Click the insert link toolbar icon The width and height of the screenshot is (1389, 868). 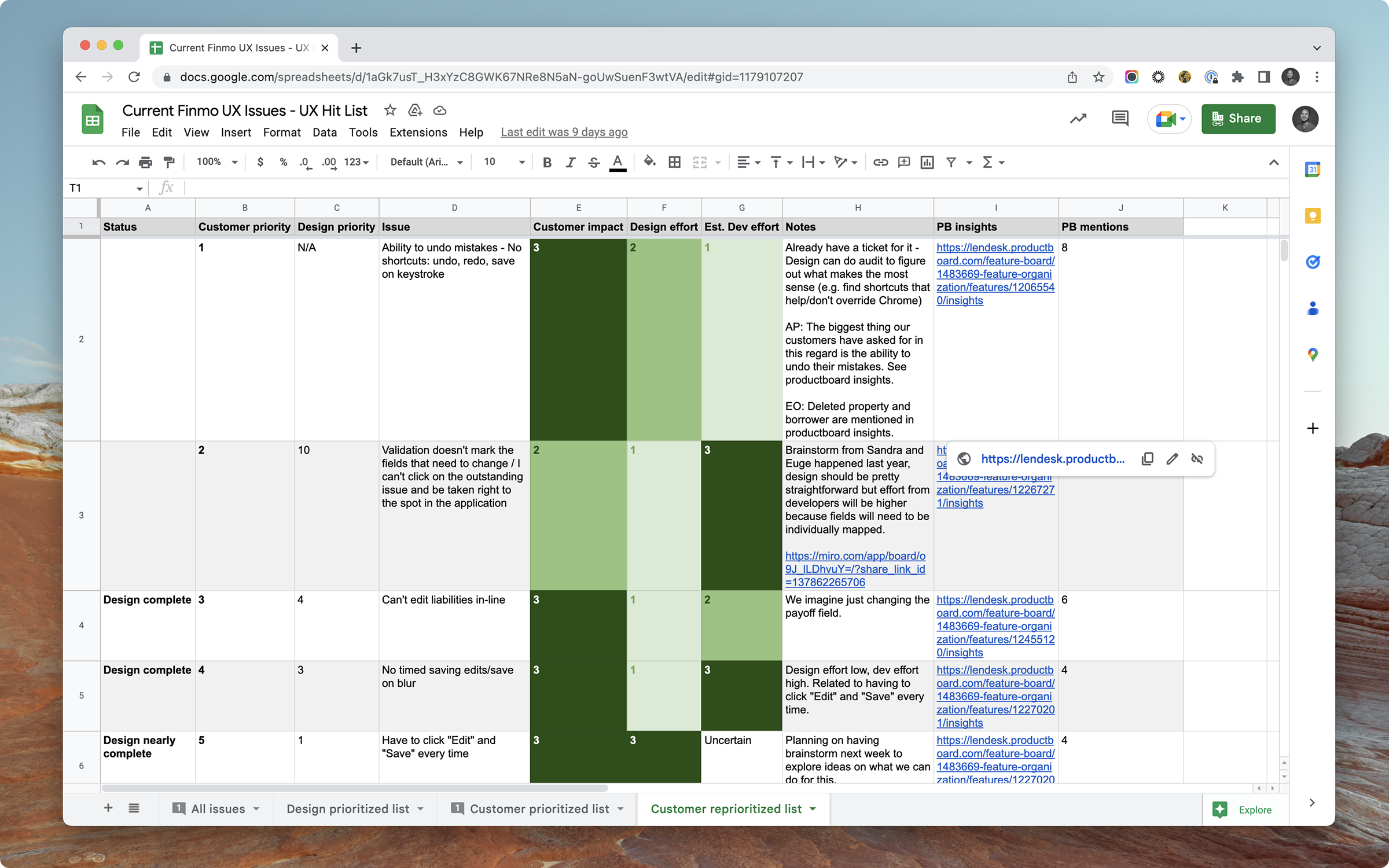[880, 162]
